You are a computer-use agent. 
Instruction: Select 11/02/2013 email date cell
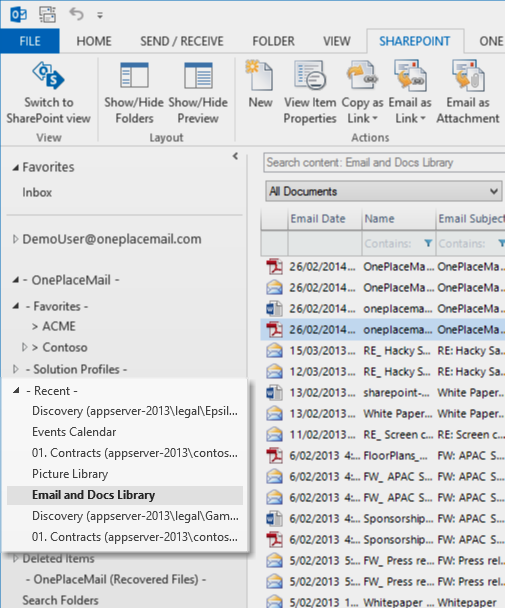(322, 435)
